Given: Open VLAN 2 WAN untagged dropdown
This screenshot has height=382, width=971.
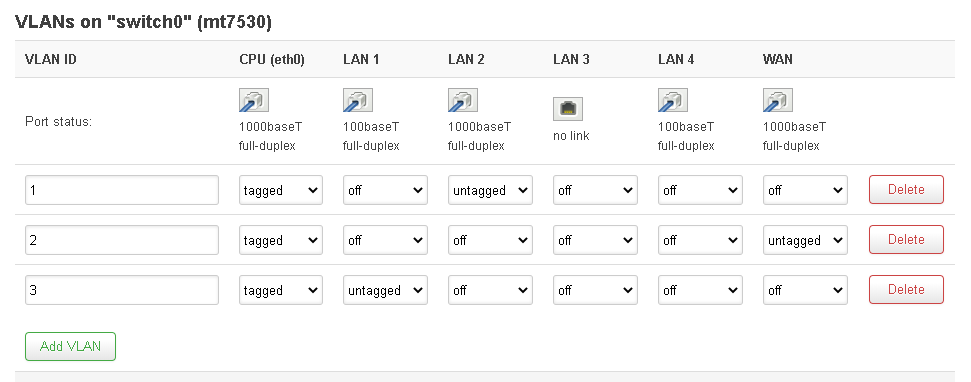Looking at the screenshot, I should 805,240.
